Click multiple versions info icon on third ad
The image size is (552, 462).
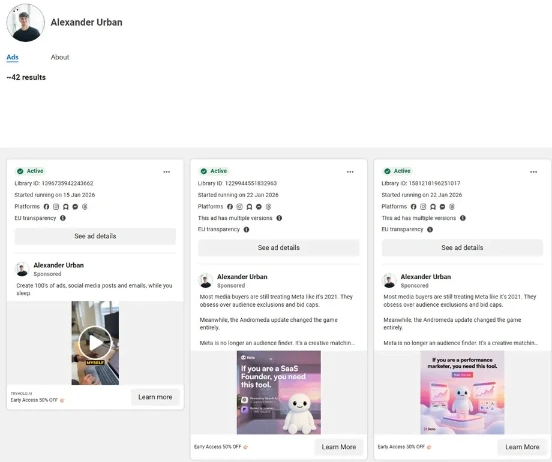463,218
